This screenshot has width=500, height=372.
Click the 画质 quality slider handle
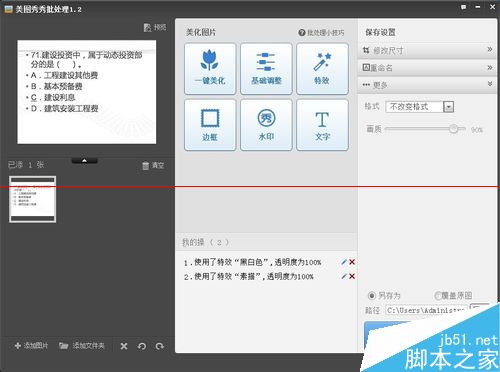(453, 129)
